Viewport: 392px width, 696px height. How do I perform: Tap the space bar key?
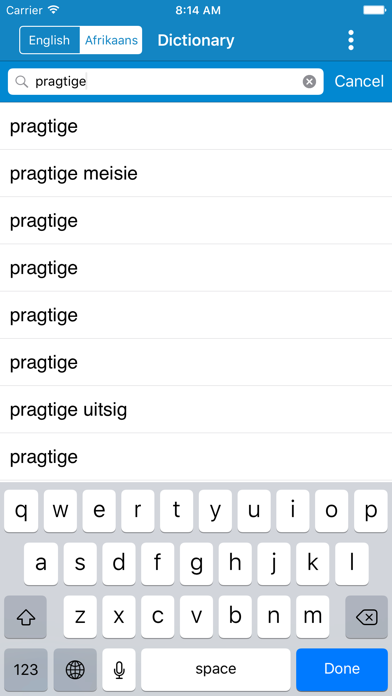pos(216,669)
